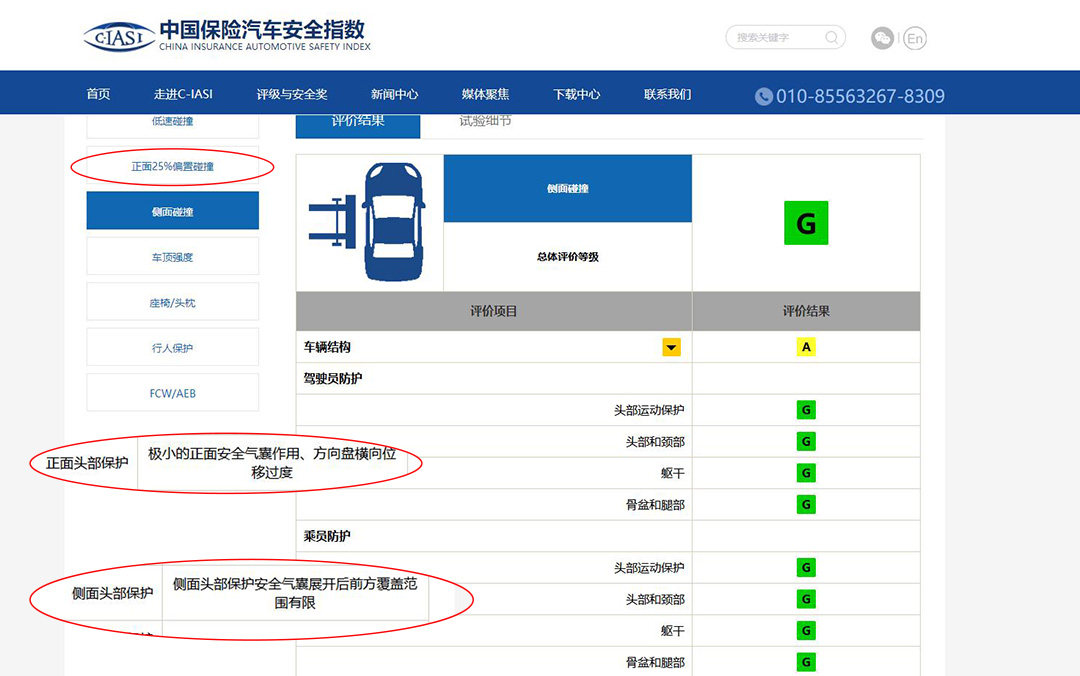1080x676 pixels.
Task: Open the 评级与安全奖 menu
Action: [x=292, y=94]
